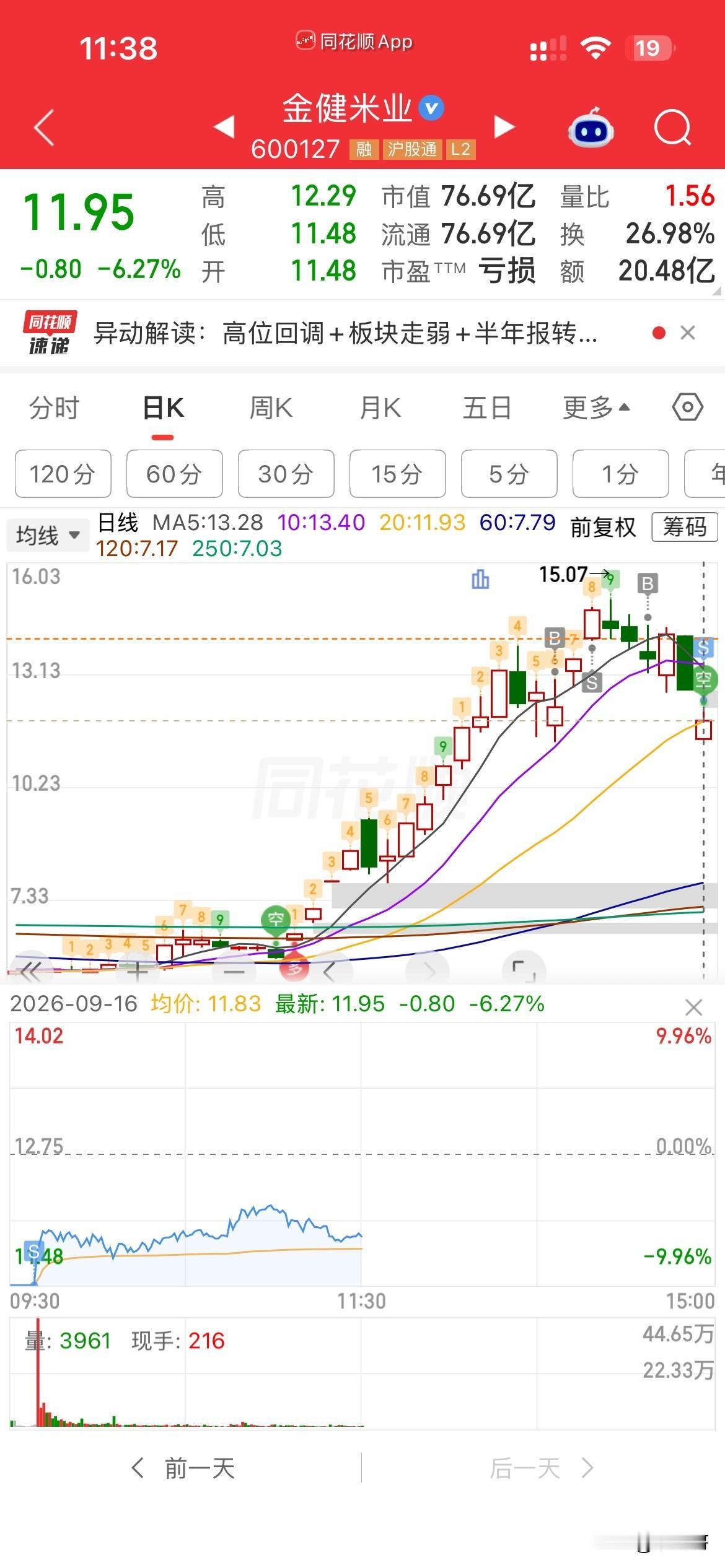The width and height of the screenshot is (725, 1568).
Task: Tap the blue S marker at chart right edge
Action: click(x=703, y=648)
